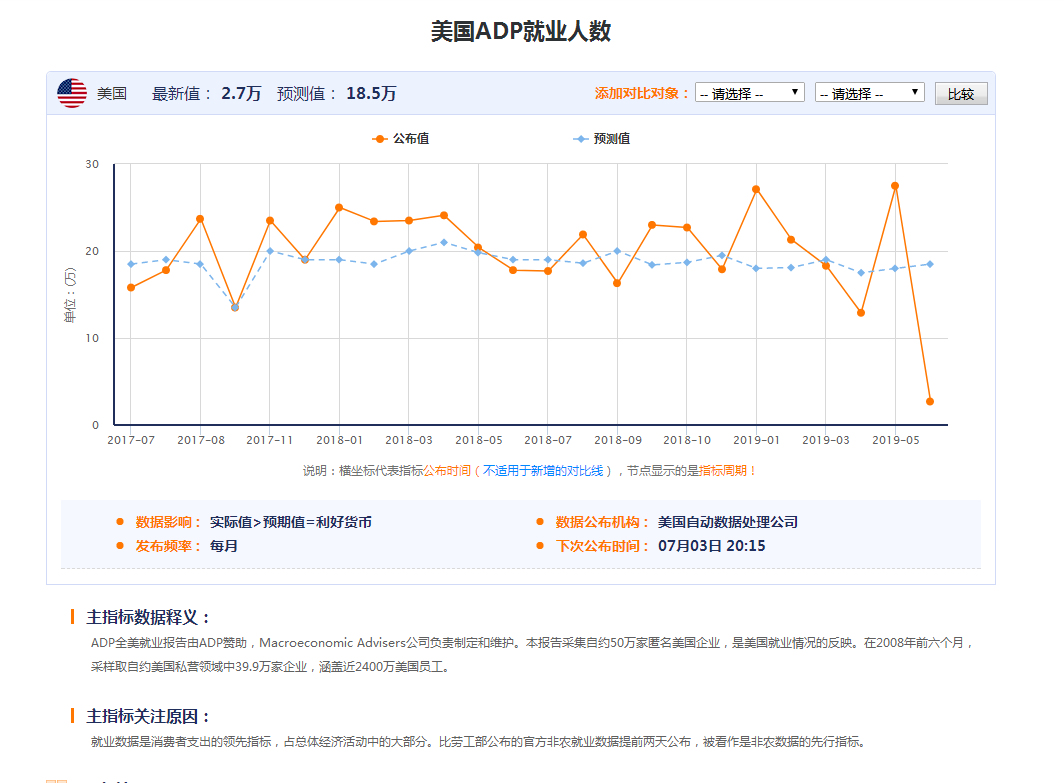Image resolution: width=1064 pixels, height=783 pixels.
Task: Click the orange peak above 2019-05
Action: tap(895, 186)
